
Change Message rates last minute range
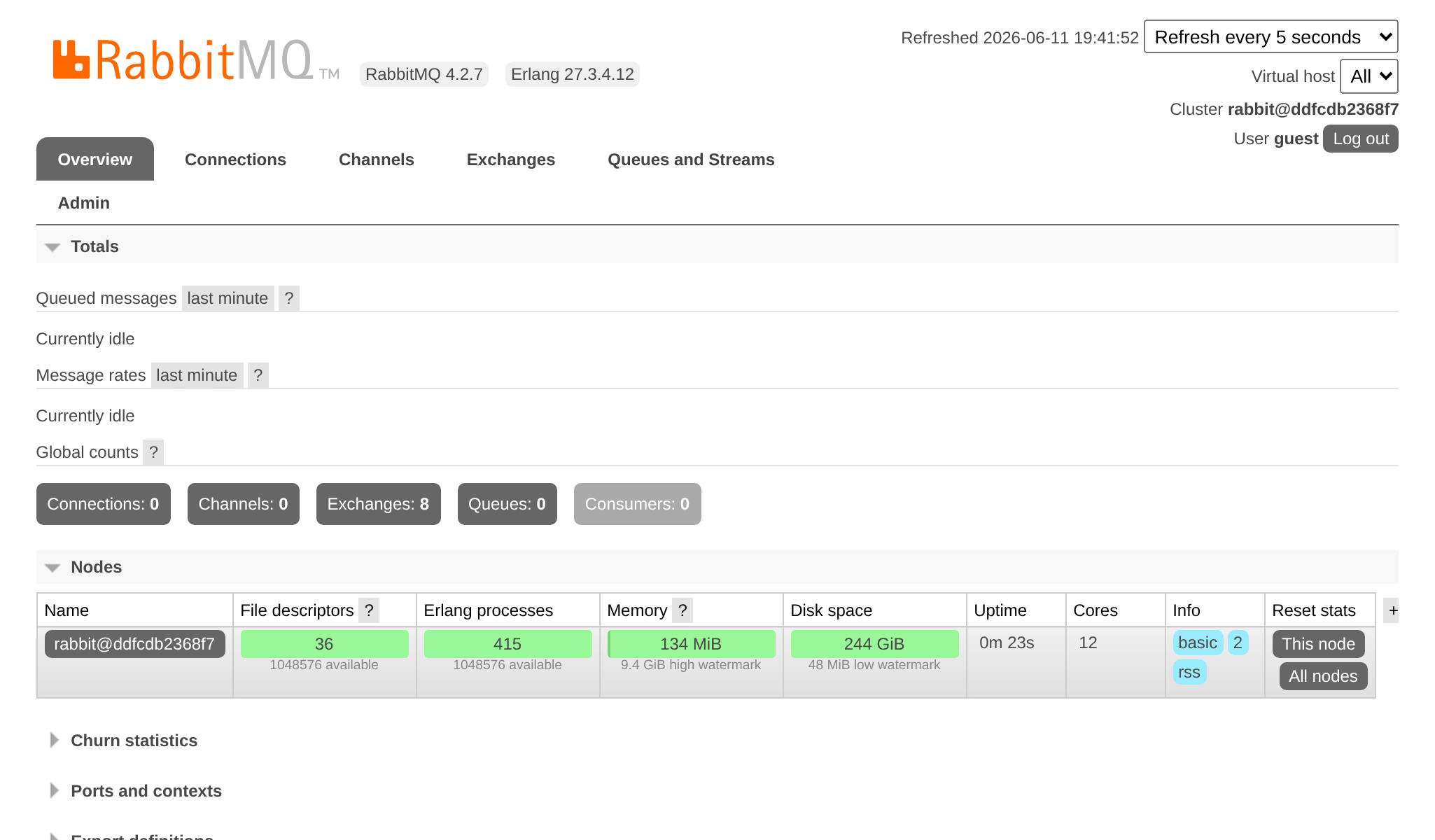(x=197, y=375)
